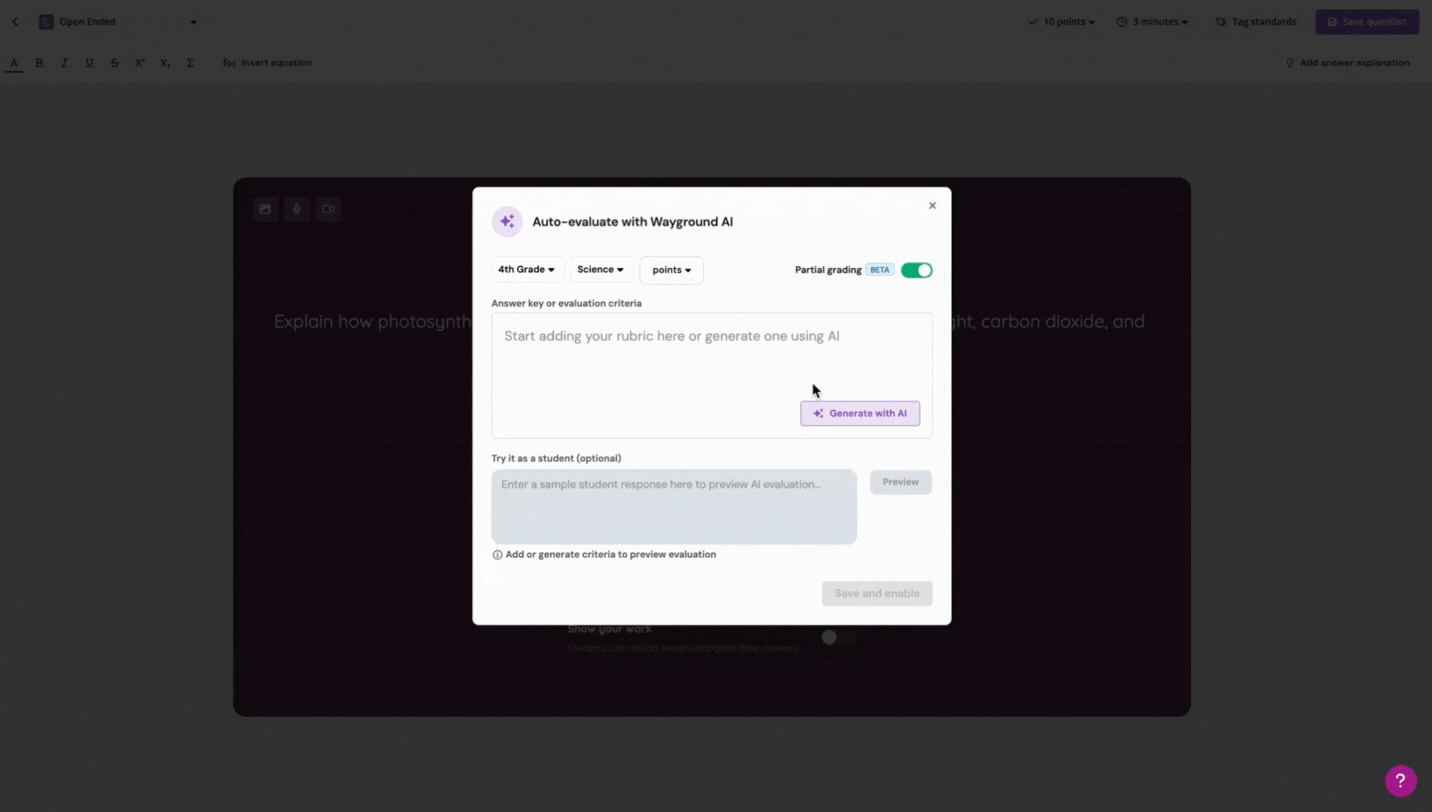Click the answer key rubric text area
Screen dimensions: 1432x812
[712, 375]
